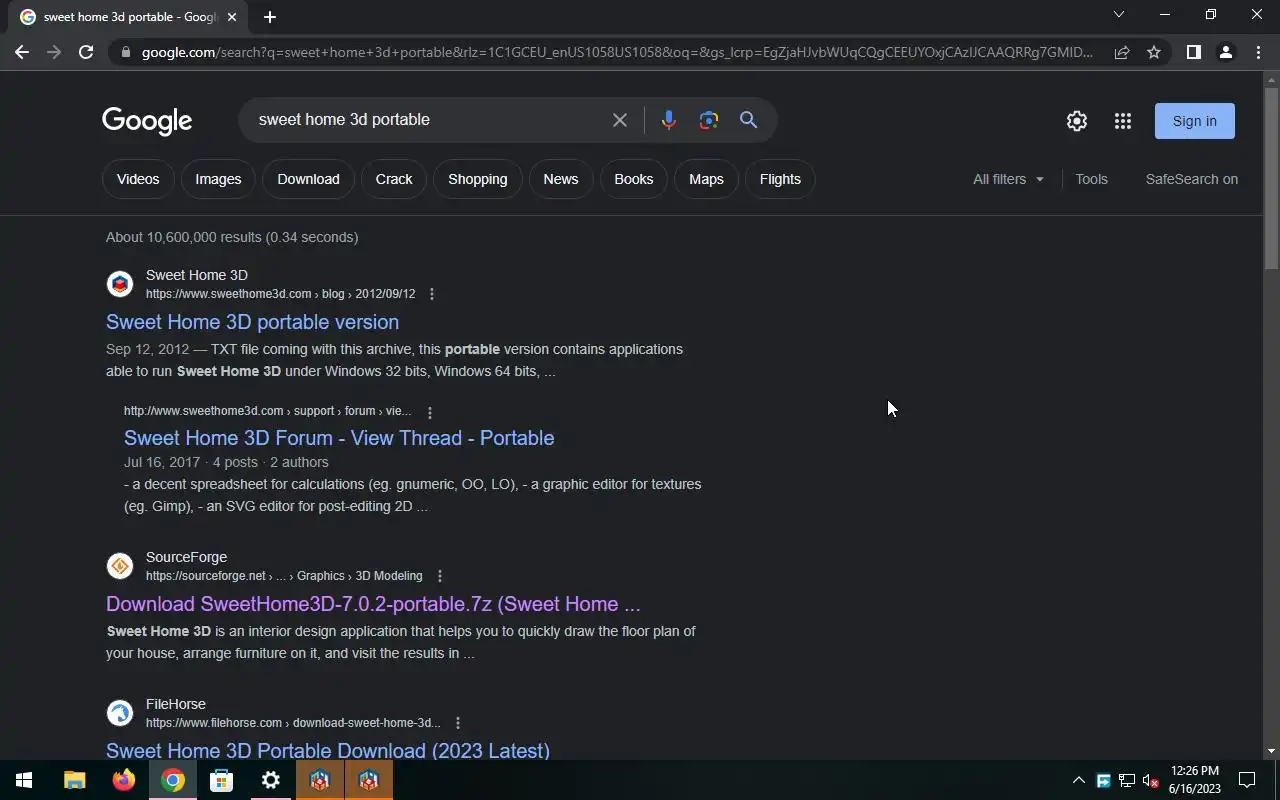Bookmark this tab with the star icon
Screen dimensions: 1280x800
coord(1154,52)
